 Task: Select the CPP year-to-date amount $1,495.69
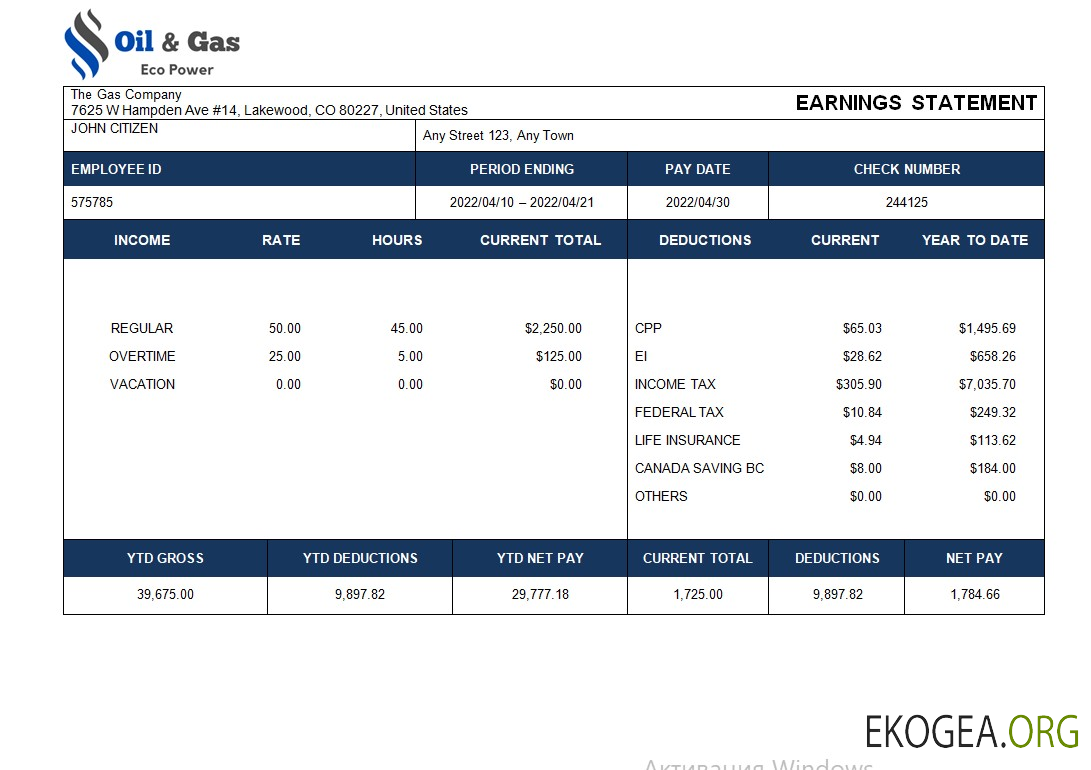pyautogui.click(x=986, y=328)
